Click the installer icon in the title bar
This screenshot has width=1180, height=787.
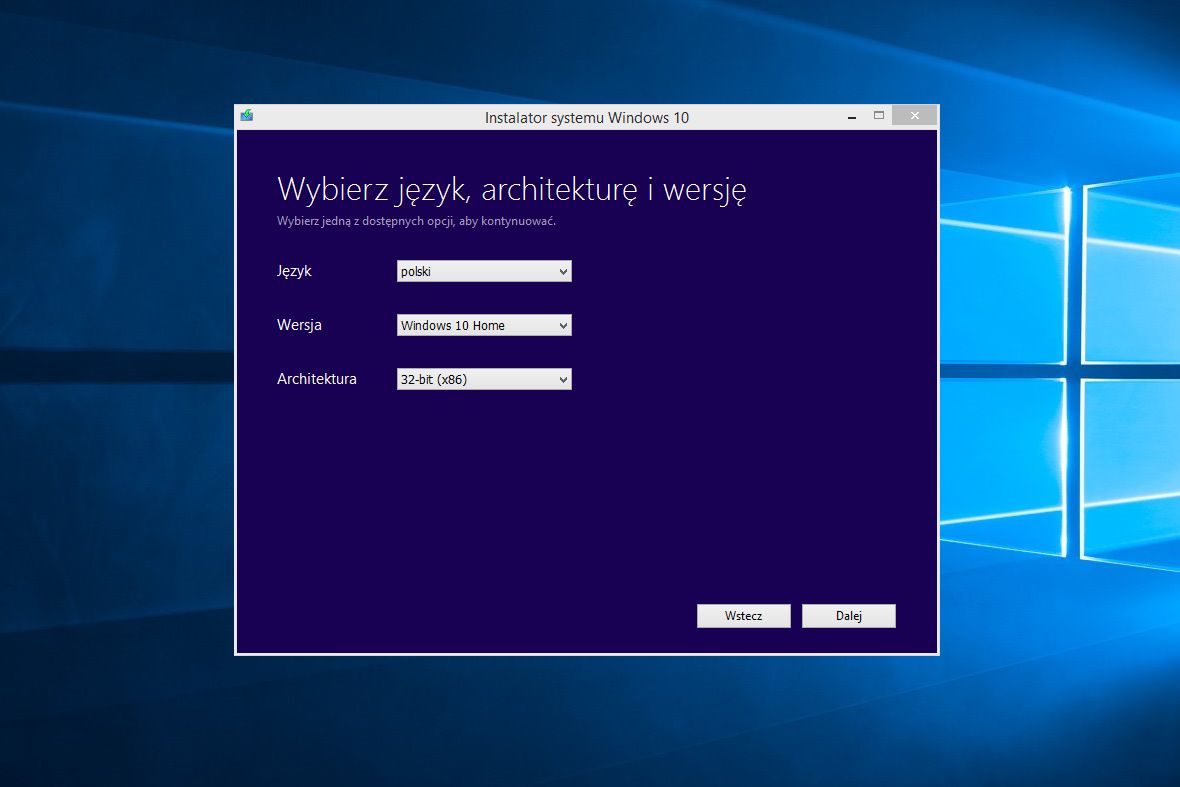pos(247,116)
